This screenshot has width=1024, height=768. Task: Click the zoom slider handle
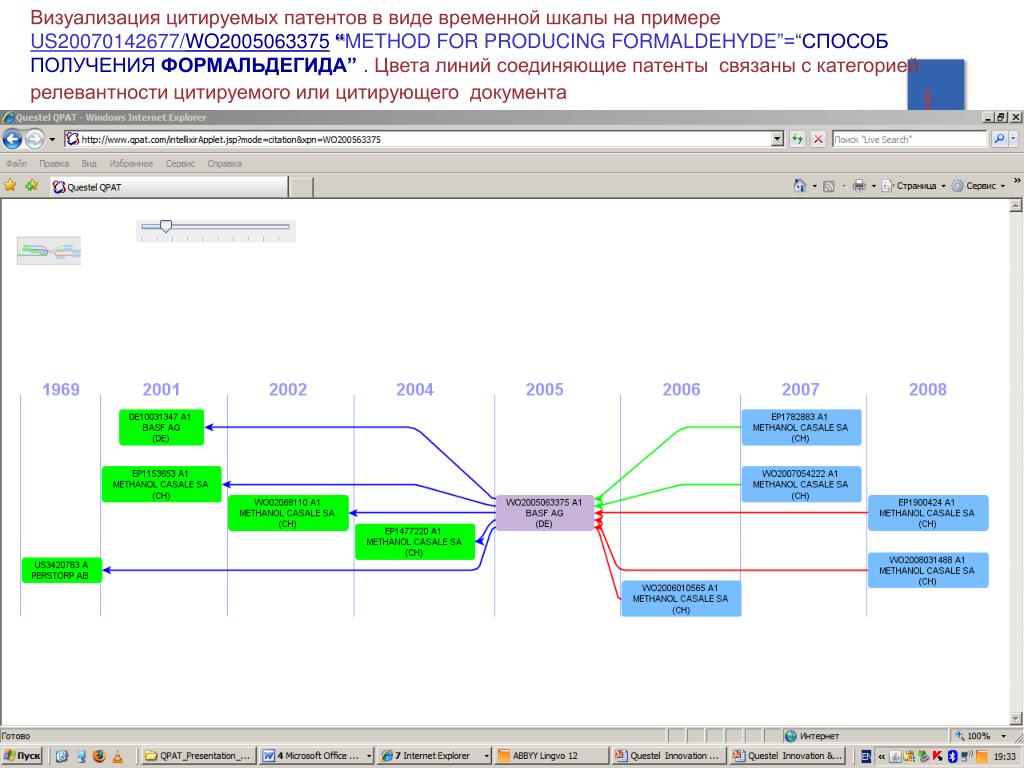(x=166, y=227)
